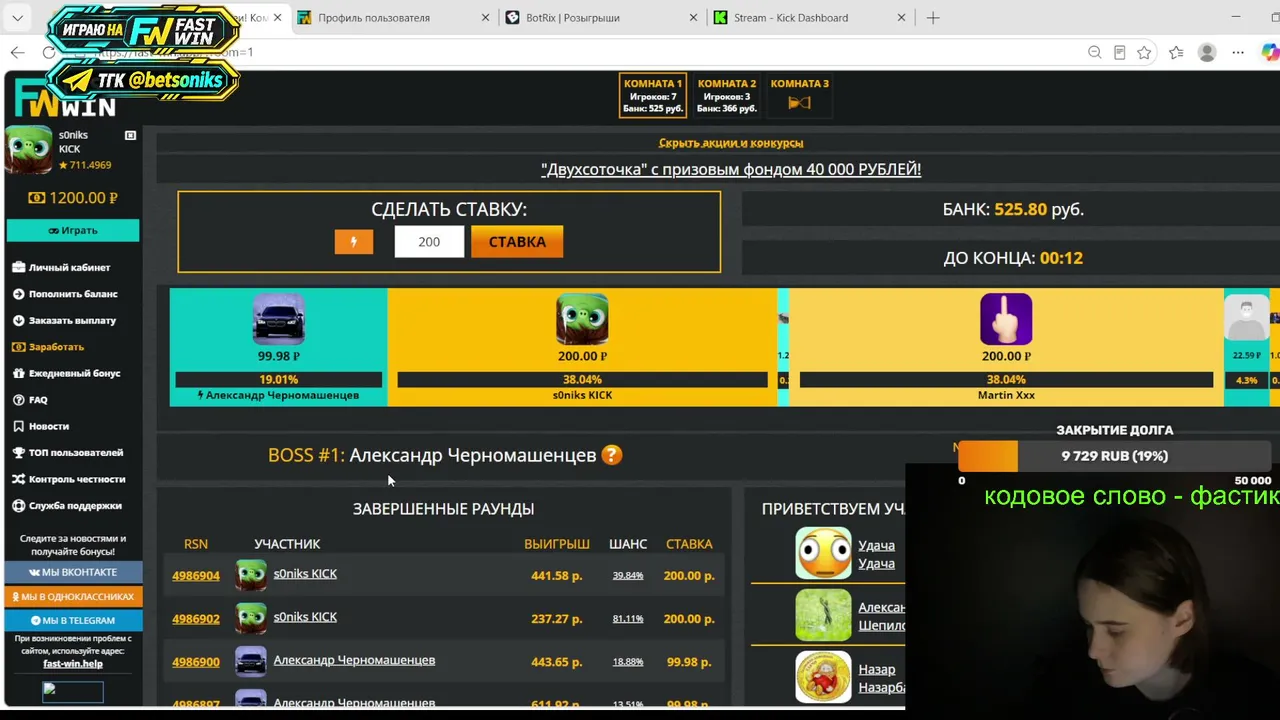Click s0niks KICK name in round 4986904 row
This screenshot has width=1280, height=720.
(x=305, y=574)
